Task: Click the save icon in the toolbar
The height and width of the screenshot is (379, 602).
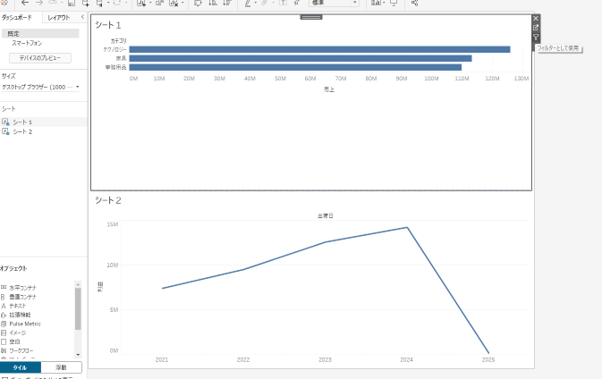Action: point(71,3)
